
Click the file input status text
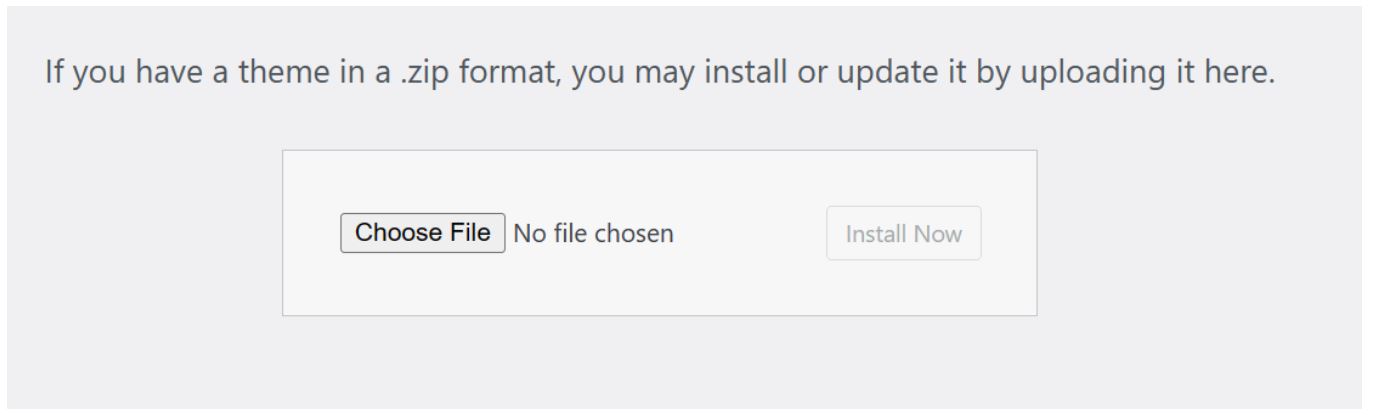(593, 234)
